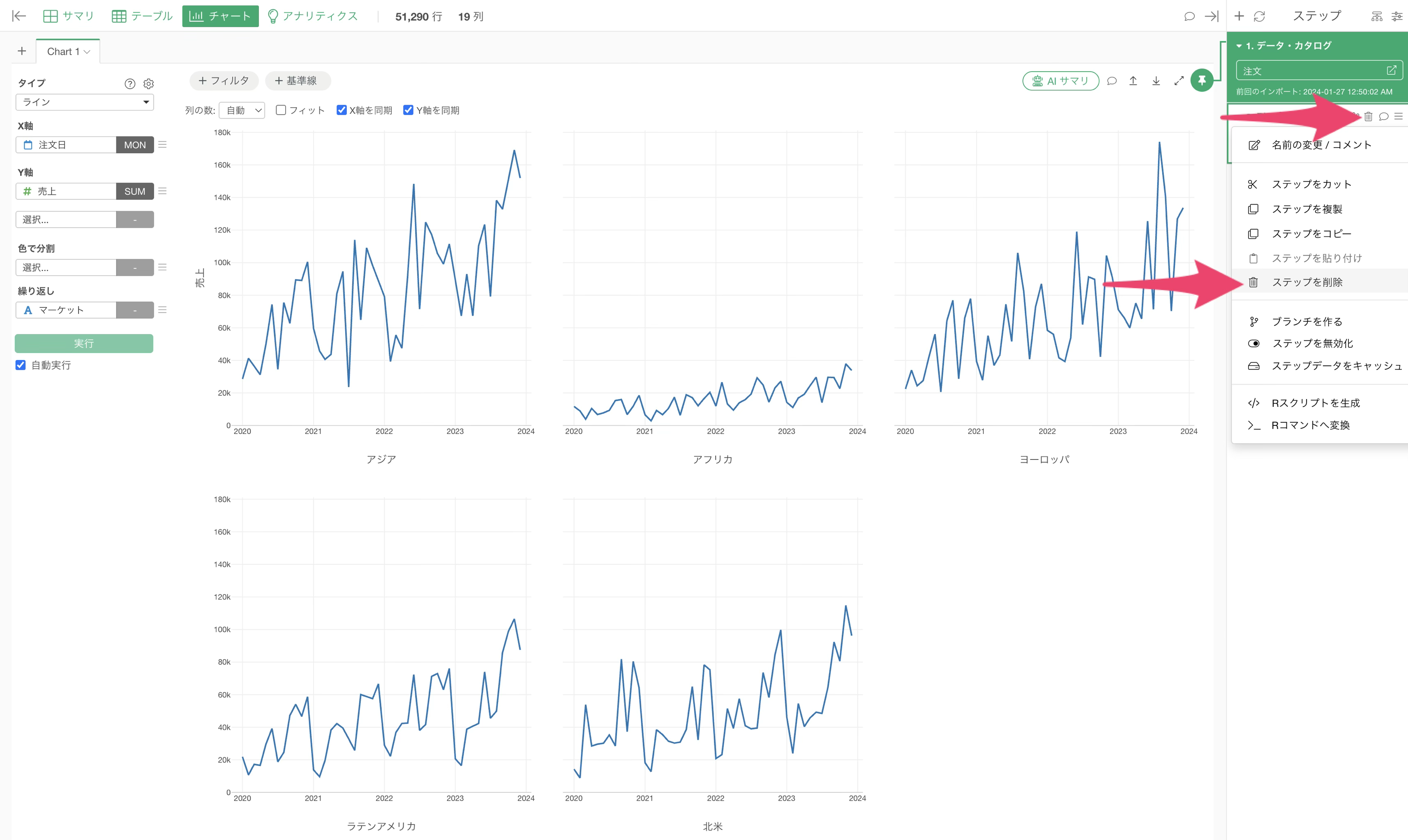Open the 列の数 自動 dropdown
Image resolution: width=1408 pixels, height=840 pixels.
(242, 111)
